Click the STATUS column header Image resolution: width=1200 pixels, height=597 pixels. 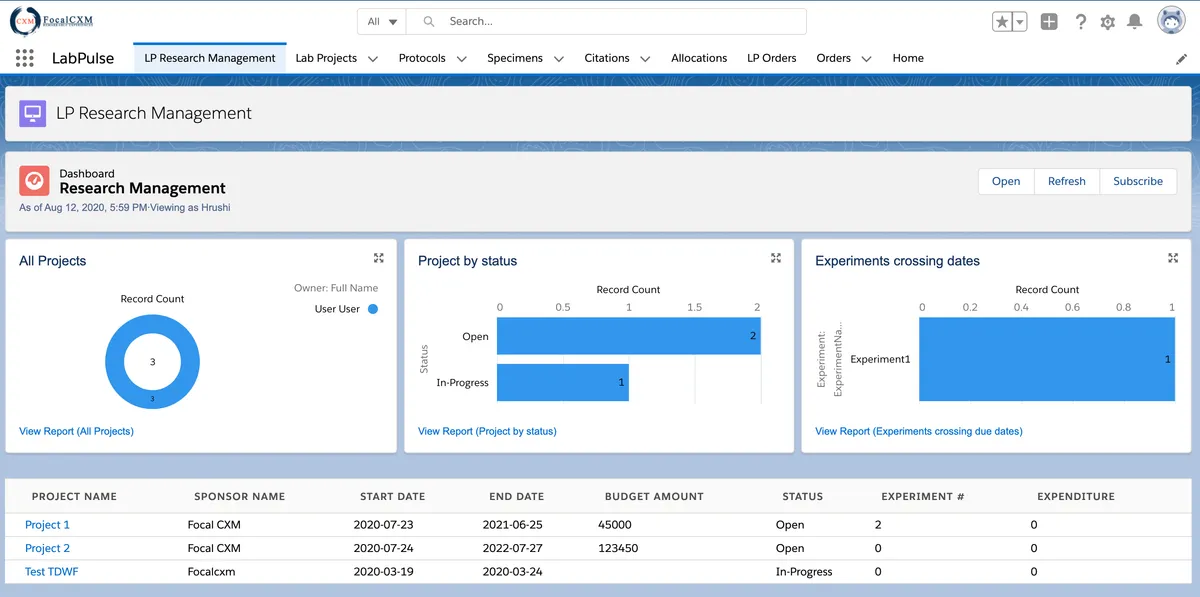pyautogui.click(x=802, y=496)
